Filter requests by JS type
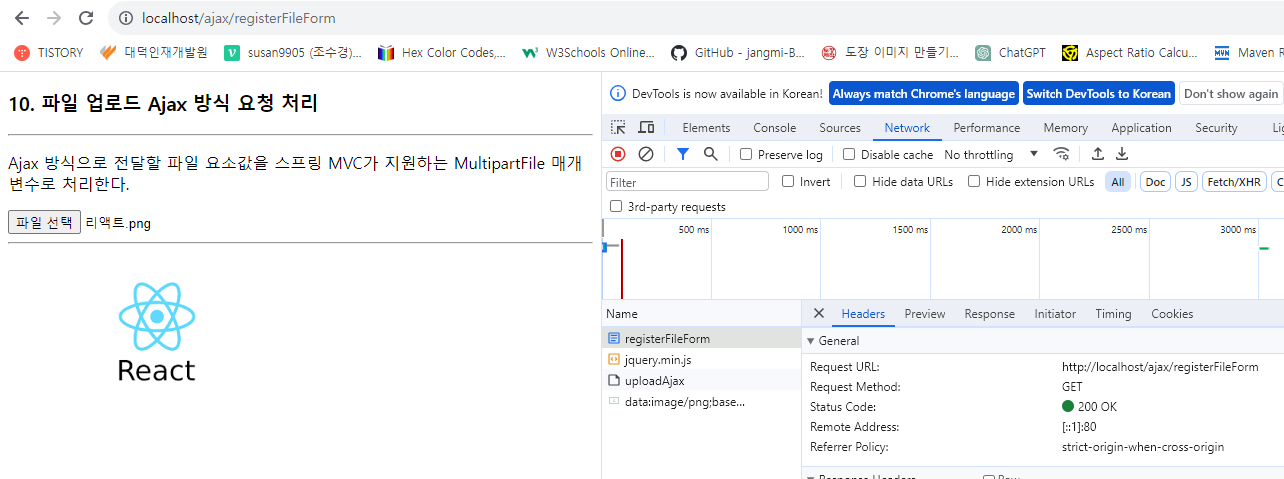This screenshot has height=479, width=1284. [1185, 182]
